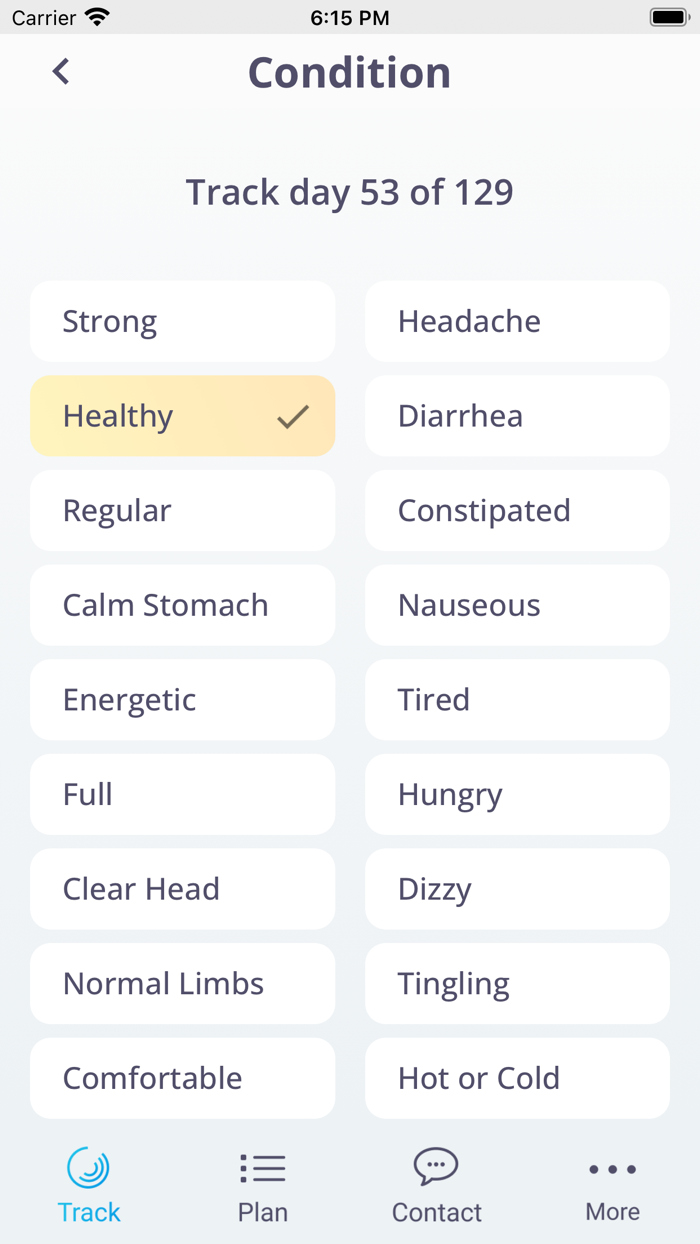Switch to the Contact tab
This screenshot has width=700, height=1244.
click(x=436, y=1186)
